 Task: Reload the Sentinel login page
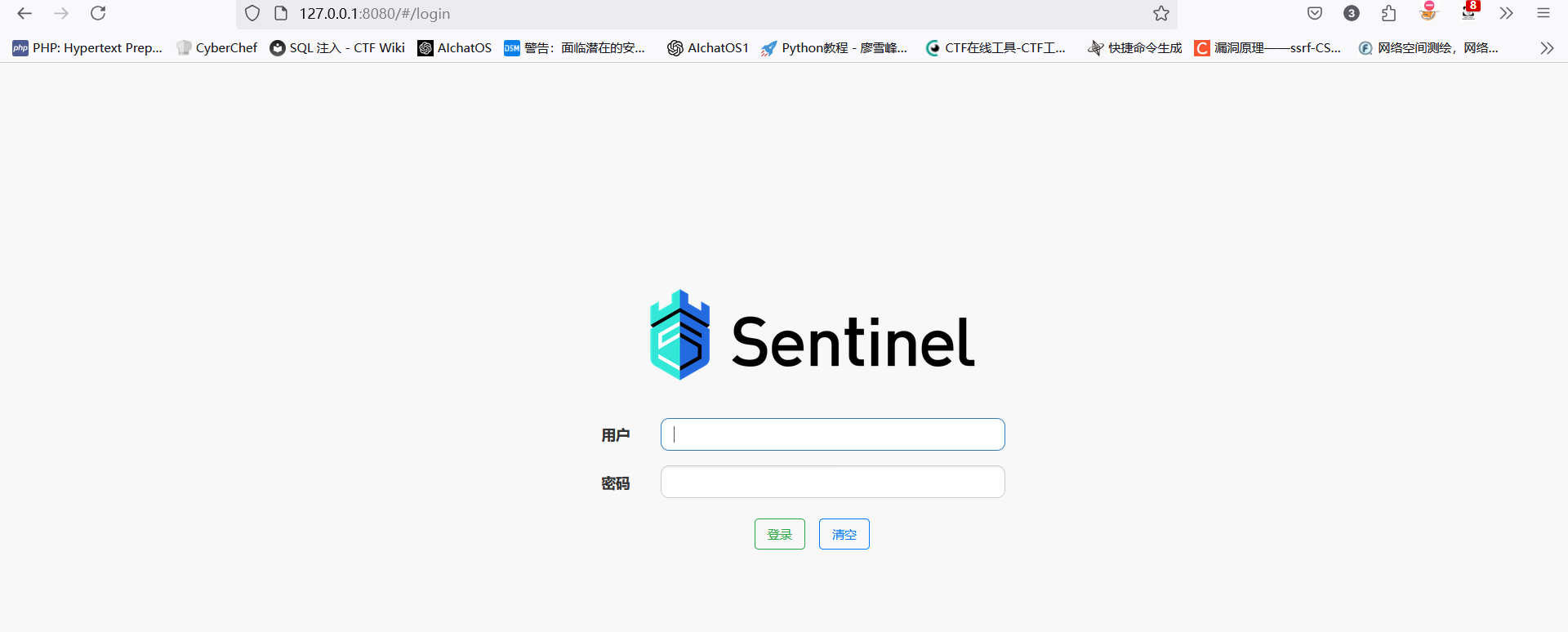(98, 13)
